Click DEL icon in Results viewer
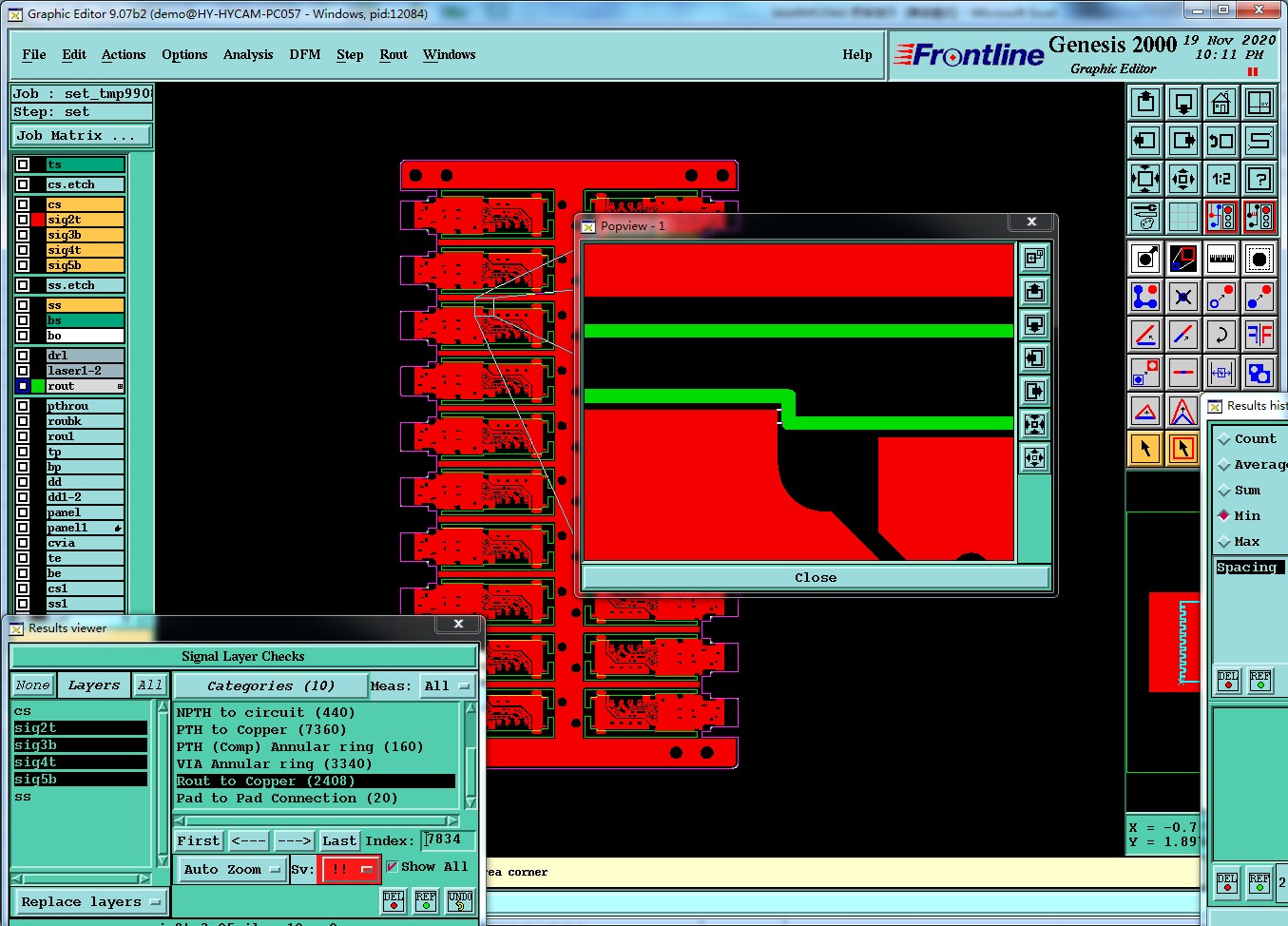 394,901
